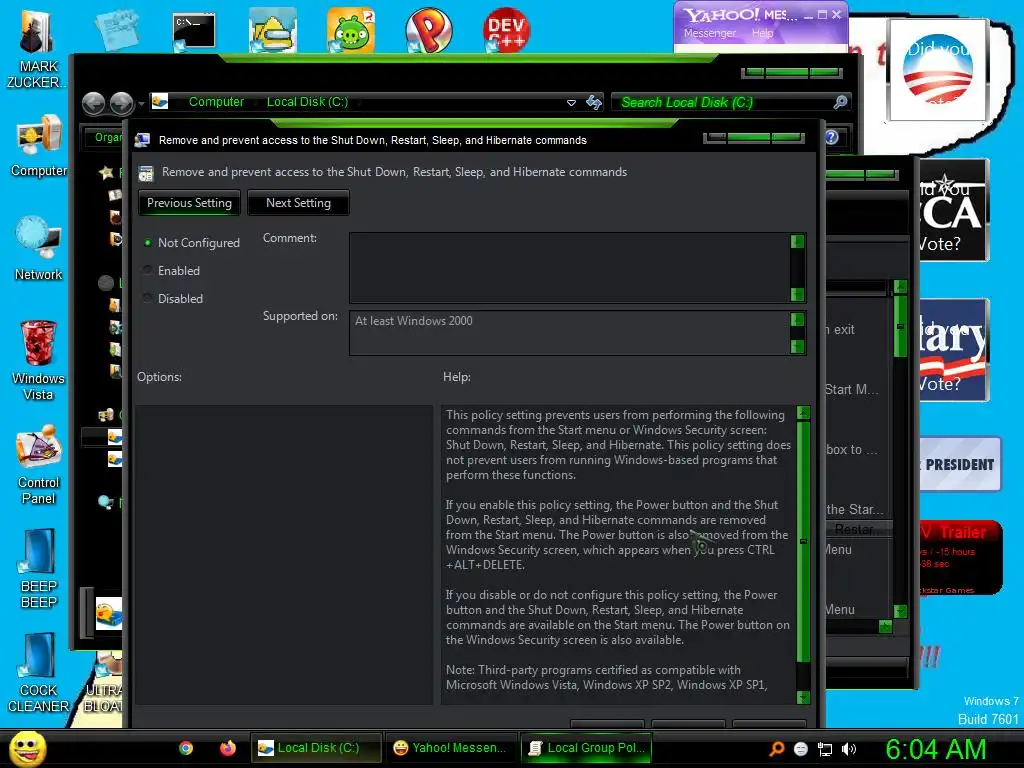Click Computer in Explorer address bar
Image resolution: width=1024 pixels, height=768 pixels.
pyautogui.click(x=216, y=102)
